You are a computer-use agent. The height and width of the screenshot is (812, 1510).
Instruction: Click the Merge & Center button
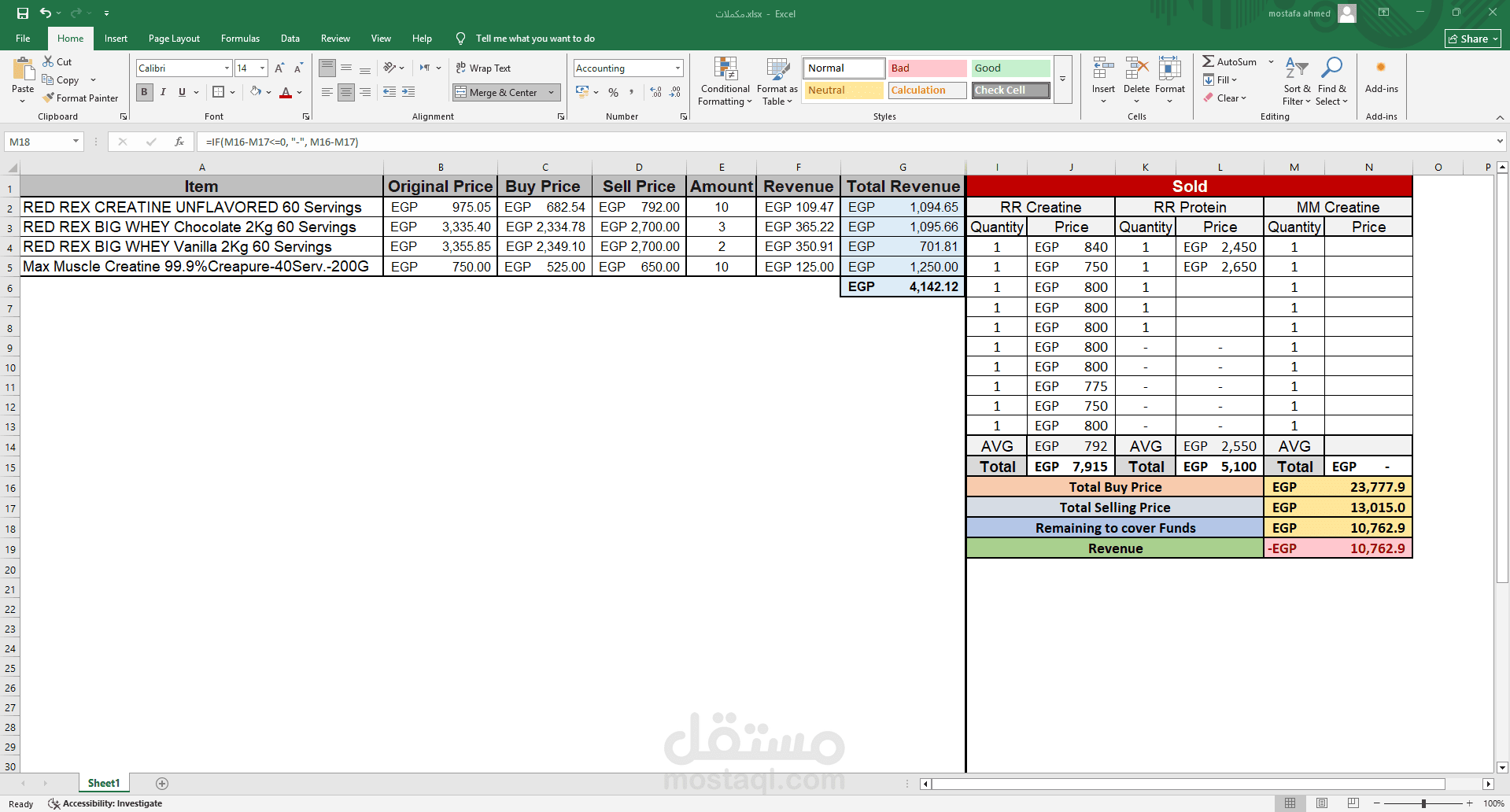[497, 93]
